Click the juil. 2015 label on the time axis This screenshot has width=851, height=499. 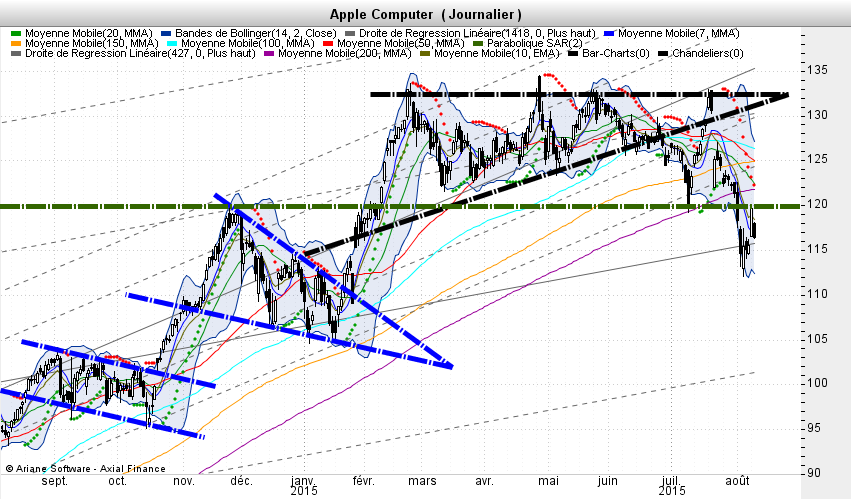672,486
